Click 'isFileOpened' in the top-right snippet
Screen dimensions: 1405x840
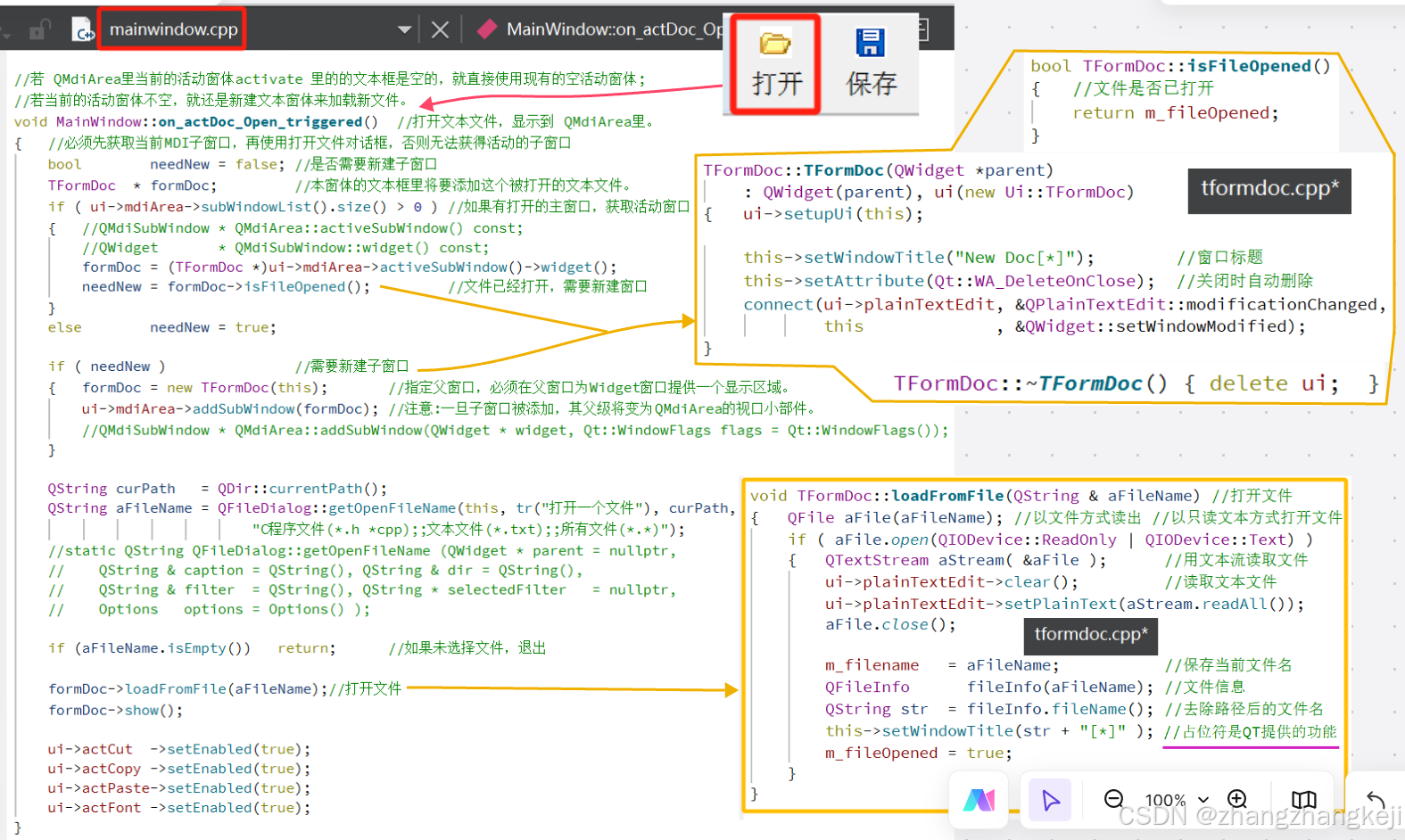(1249, 66)
